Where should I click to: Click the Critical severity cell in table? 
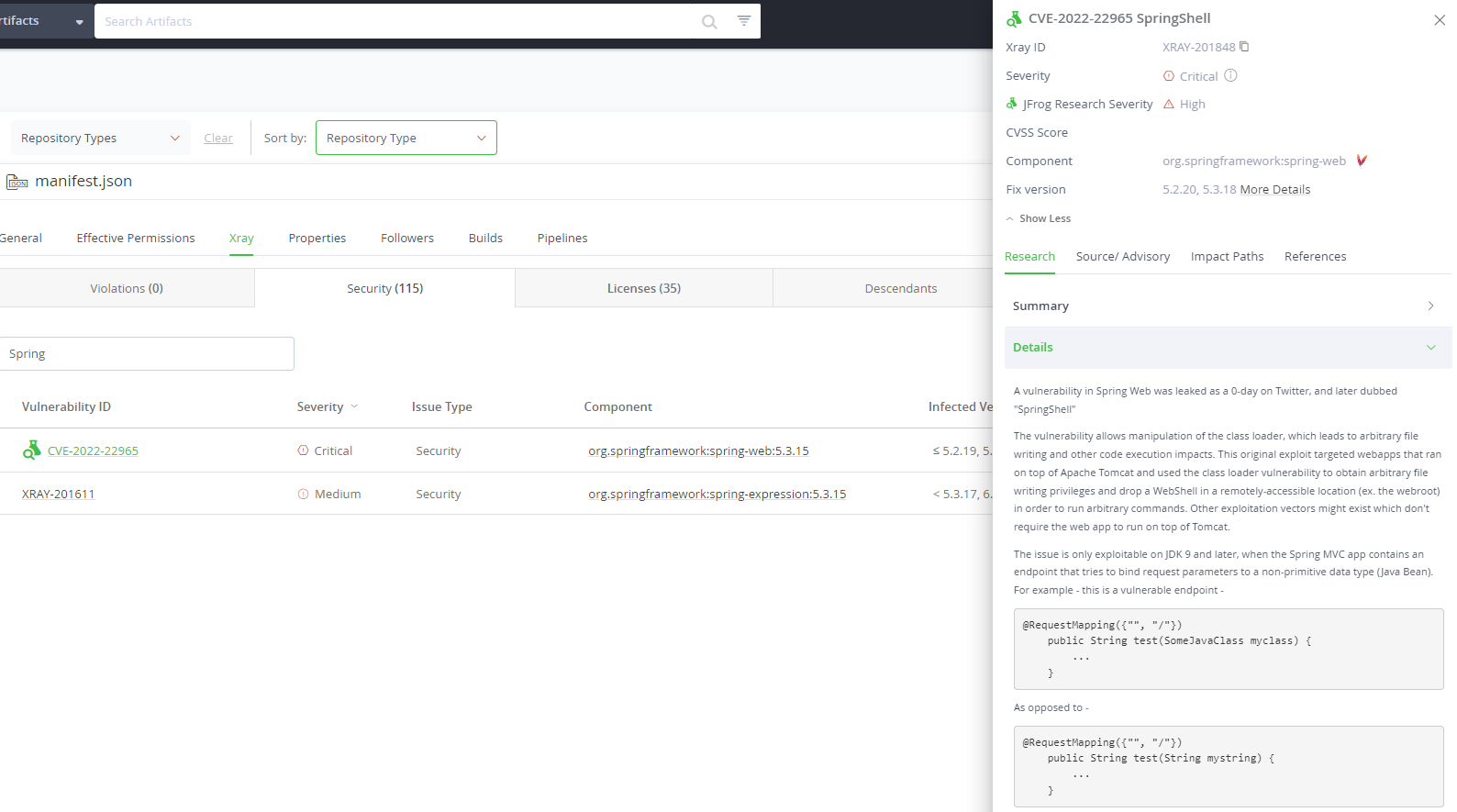click(x=325, y=450)
